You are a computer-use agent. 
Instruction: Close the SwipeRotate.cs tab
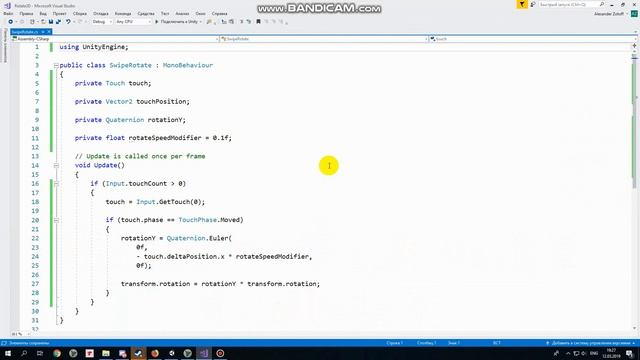coord(49,32)
